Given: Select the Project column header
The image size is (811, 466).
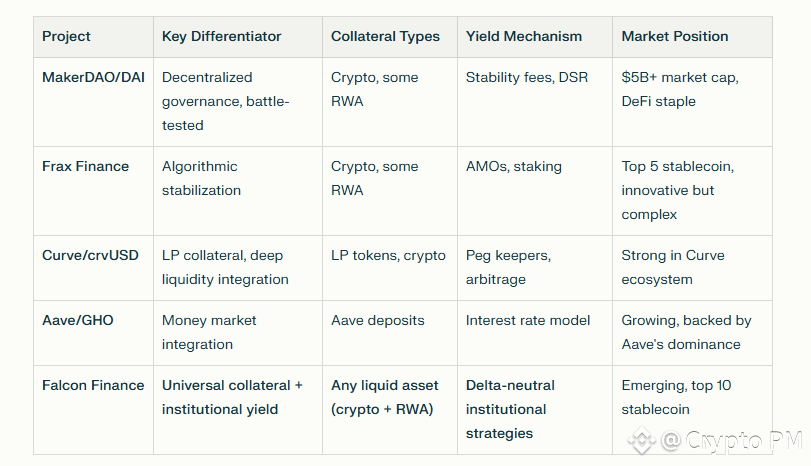Looking at the screenshot, I should click(66, 36).
